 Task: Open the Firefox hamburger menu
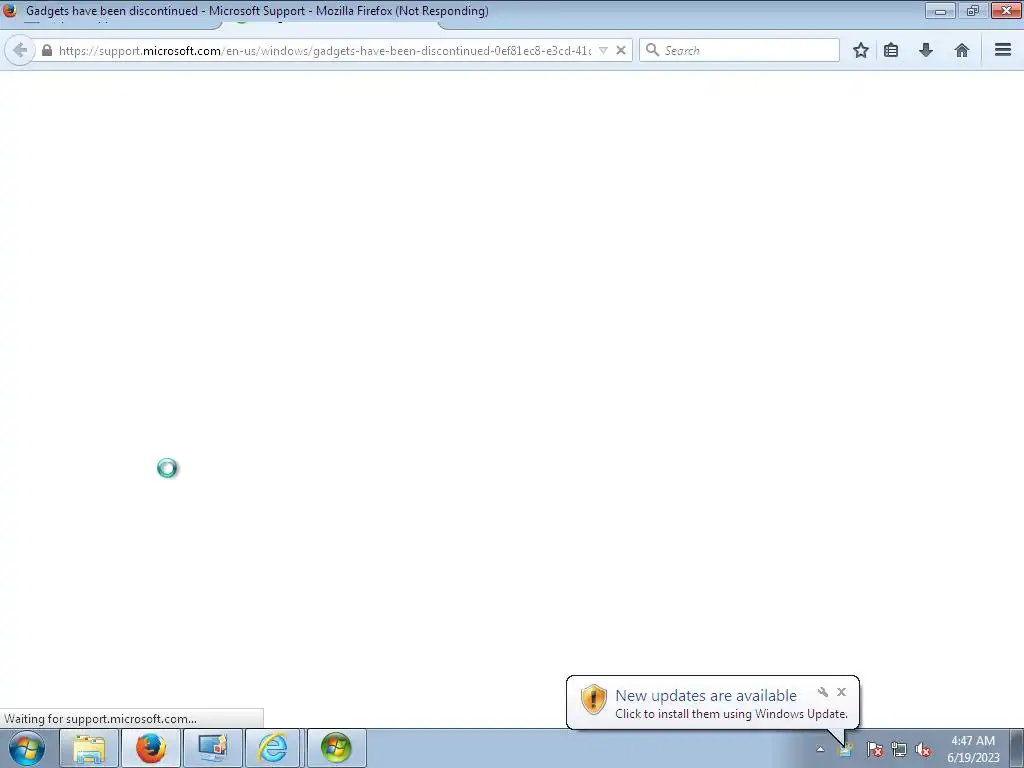1003,50
